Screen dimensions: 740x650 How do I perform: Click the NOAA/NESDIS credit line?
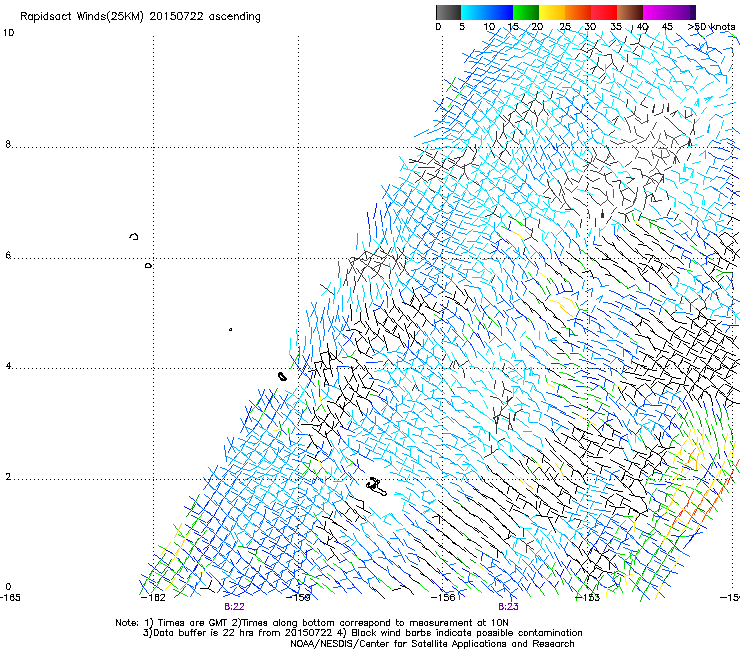pyautogui.click(x=432, y=644)
